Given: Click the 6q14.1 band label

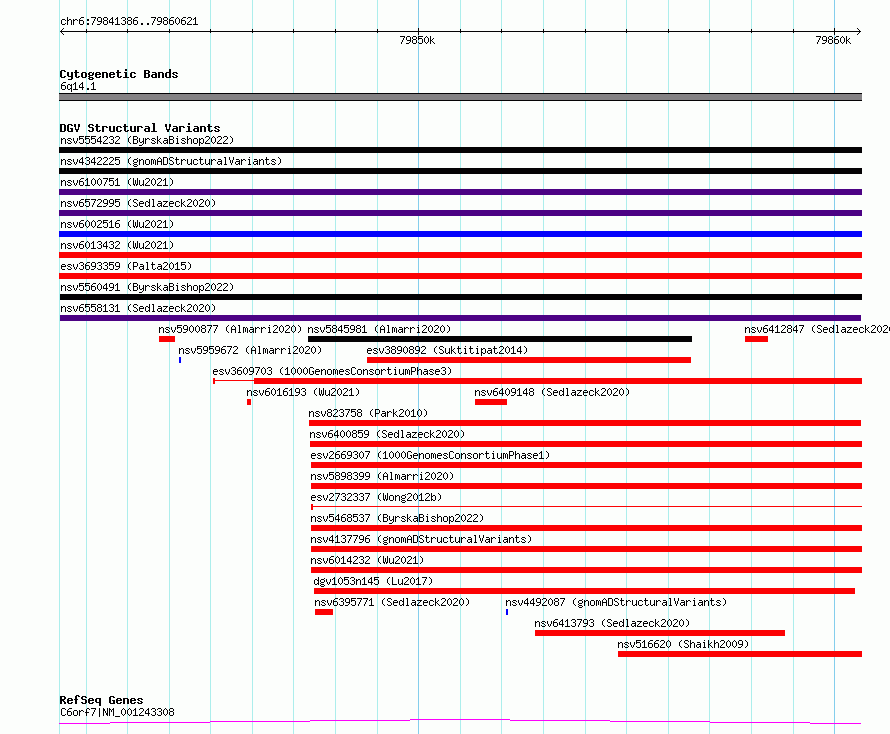Looking at the screenshot, I should tap(78, 86).
